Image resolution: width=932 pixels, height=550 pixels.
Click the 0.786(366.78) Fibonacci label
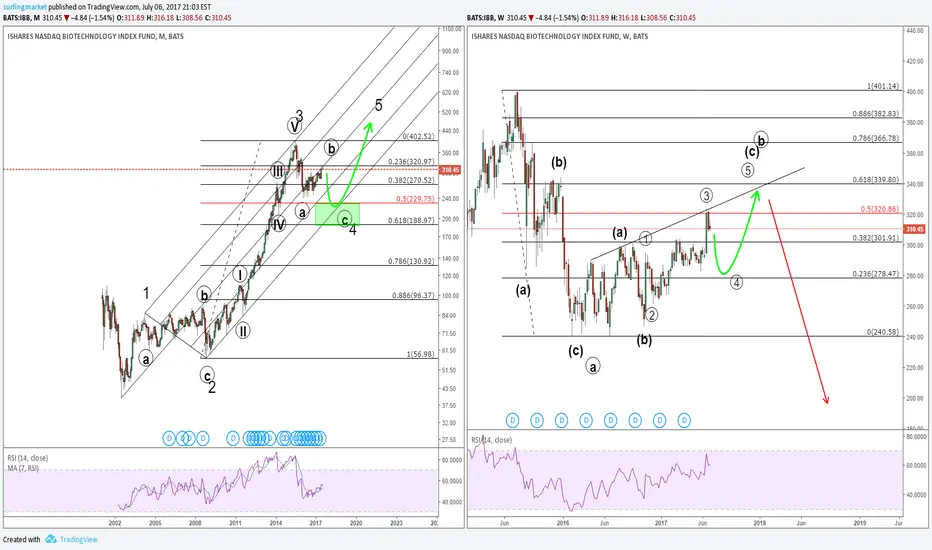[876, 139]
